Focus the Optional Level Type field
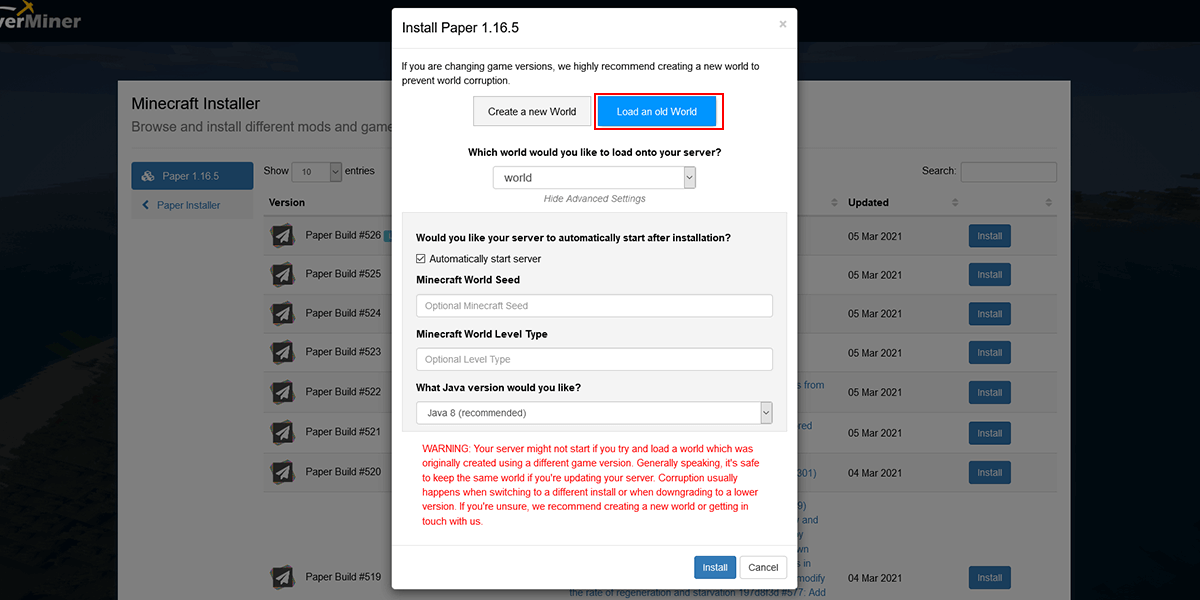The width and height of the screenshot is (1200, 600). (x=594, y=359)
